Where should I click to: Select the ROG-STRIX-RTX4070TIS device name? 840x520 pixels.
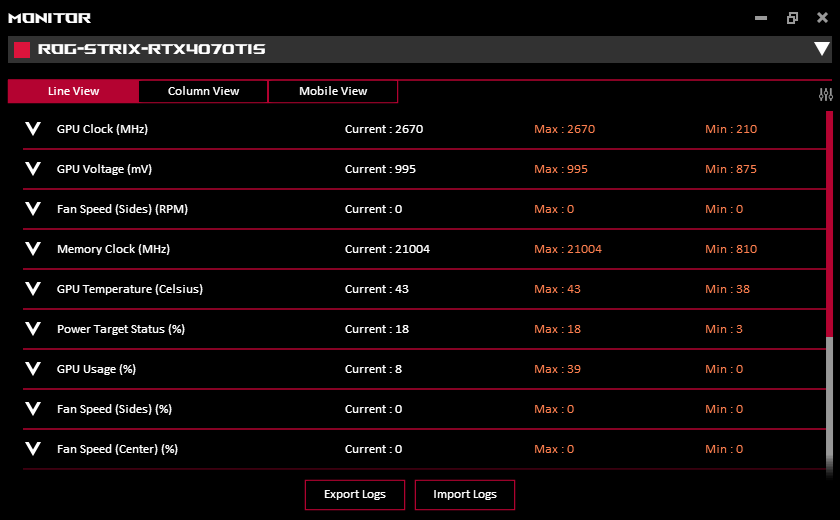(152, 49)
